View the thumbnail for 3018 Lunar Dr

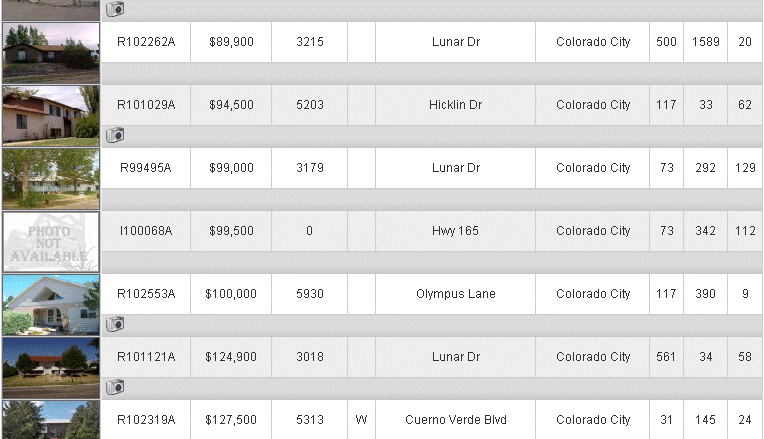click(x=51, y=368)
